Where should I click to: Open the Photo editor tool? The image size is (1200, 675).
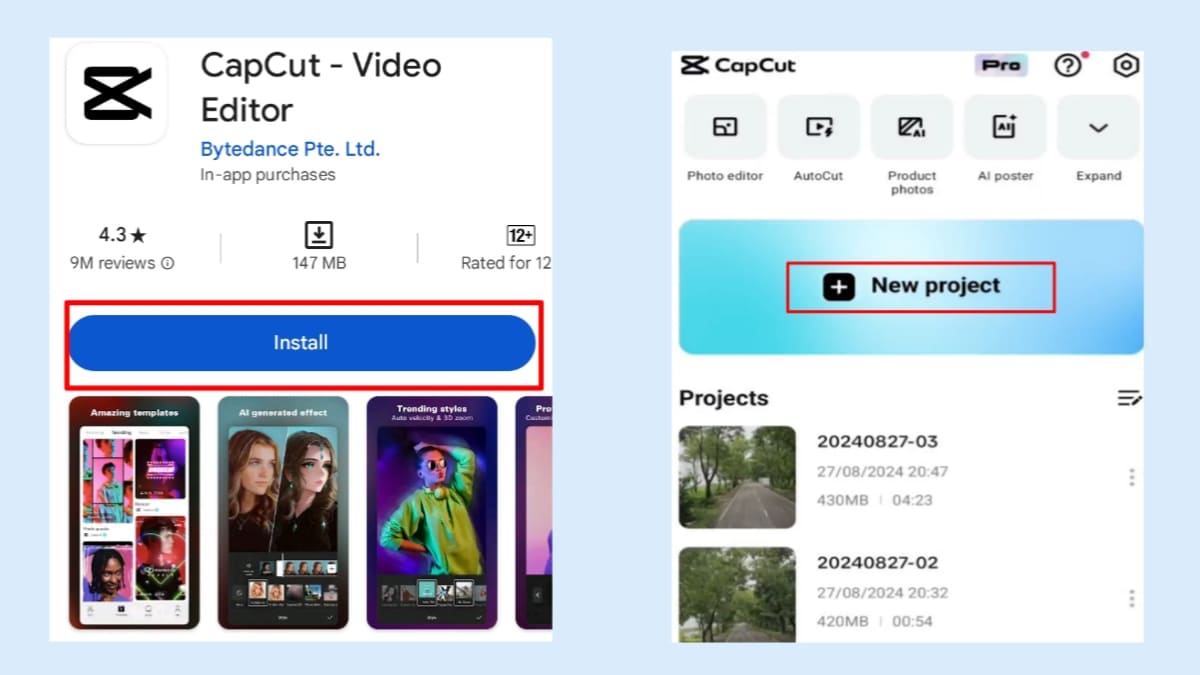click(724, 128)
